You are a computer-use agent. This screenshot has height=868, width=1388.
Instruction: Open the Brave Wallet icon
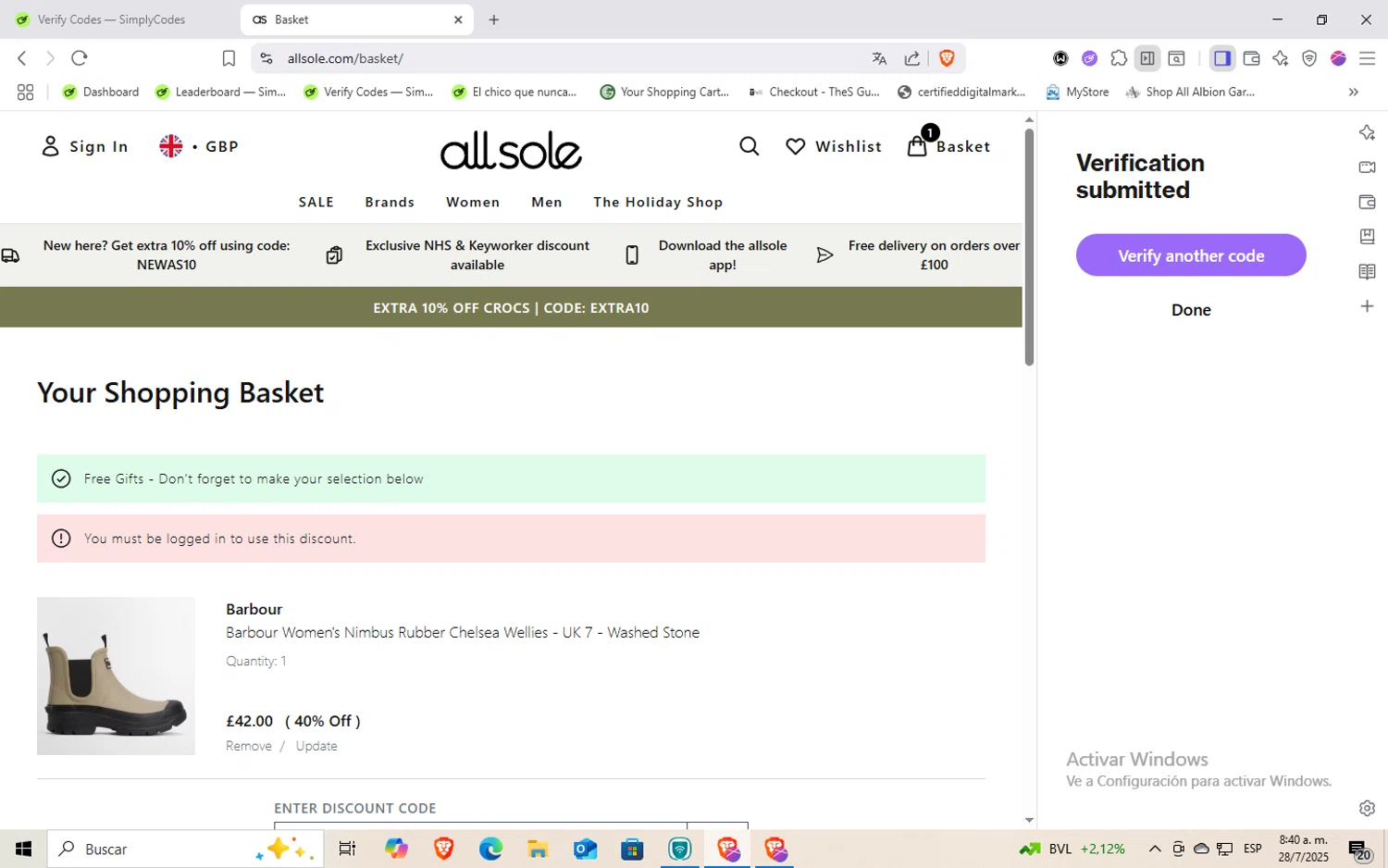(x=1252, y=58)
